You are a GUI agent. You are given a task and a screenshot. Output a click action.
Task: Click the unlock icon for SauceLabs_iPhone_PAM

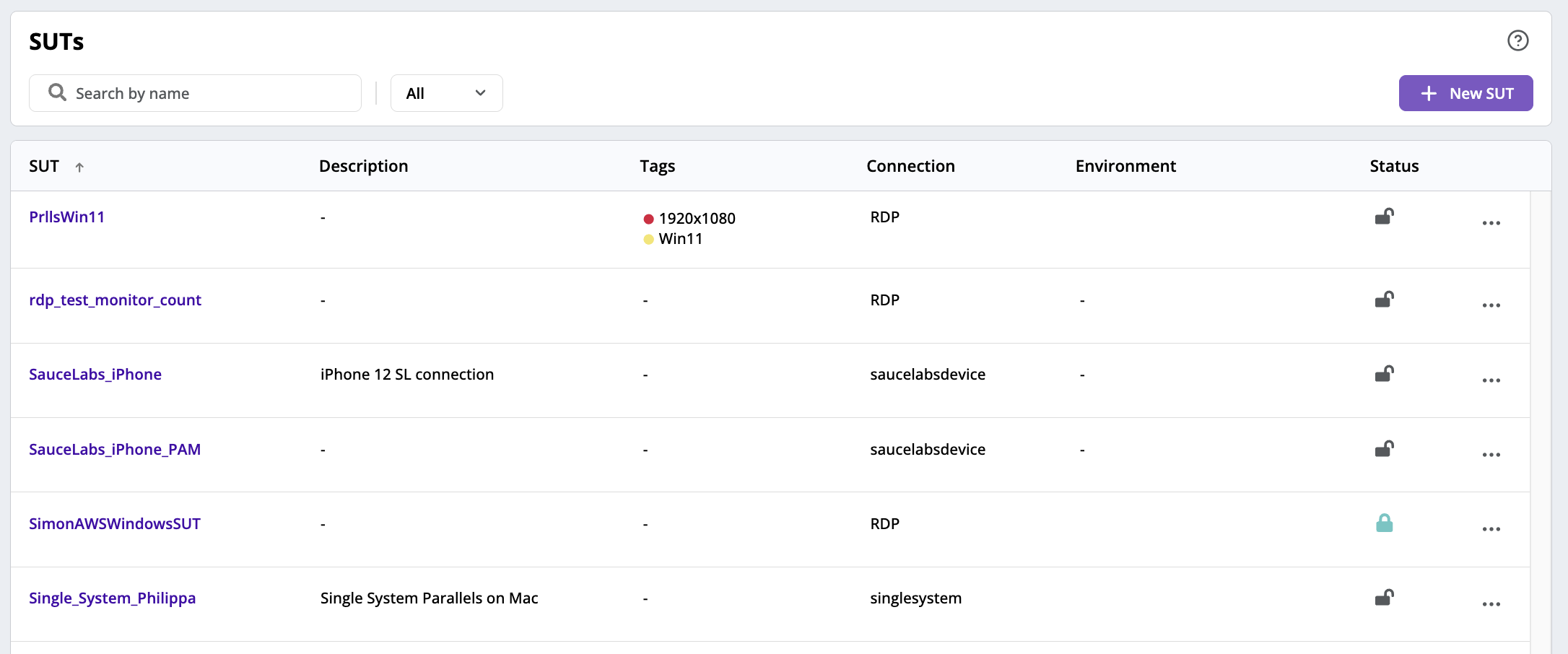coord(1383,449)
